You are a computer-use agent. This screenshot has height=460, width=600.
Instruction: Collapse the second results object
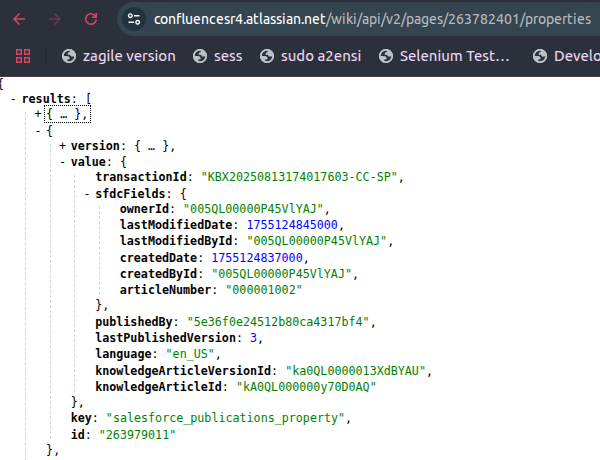coord(38,130)
